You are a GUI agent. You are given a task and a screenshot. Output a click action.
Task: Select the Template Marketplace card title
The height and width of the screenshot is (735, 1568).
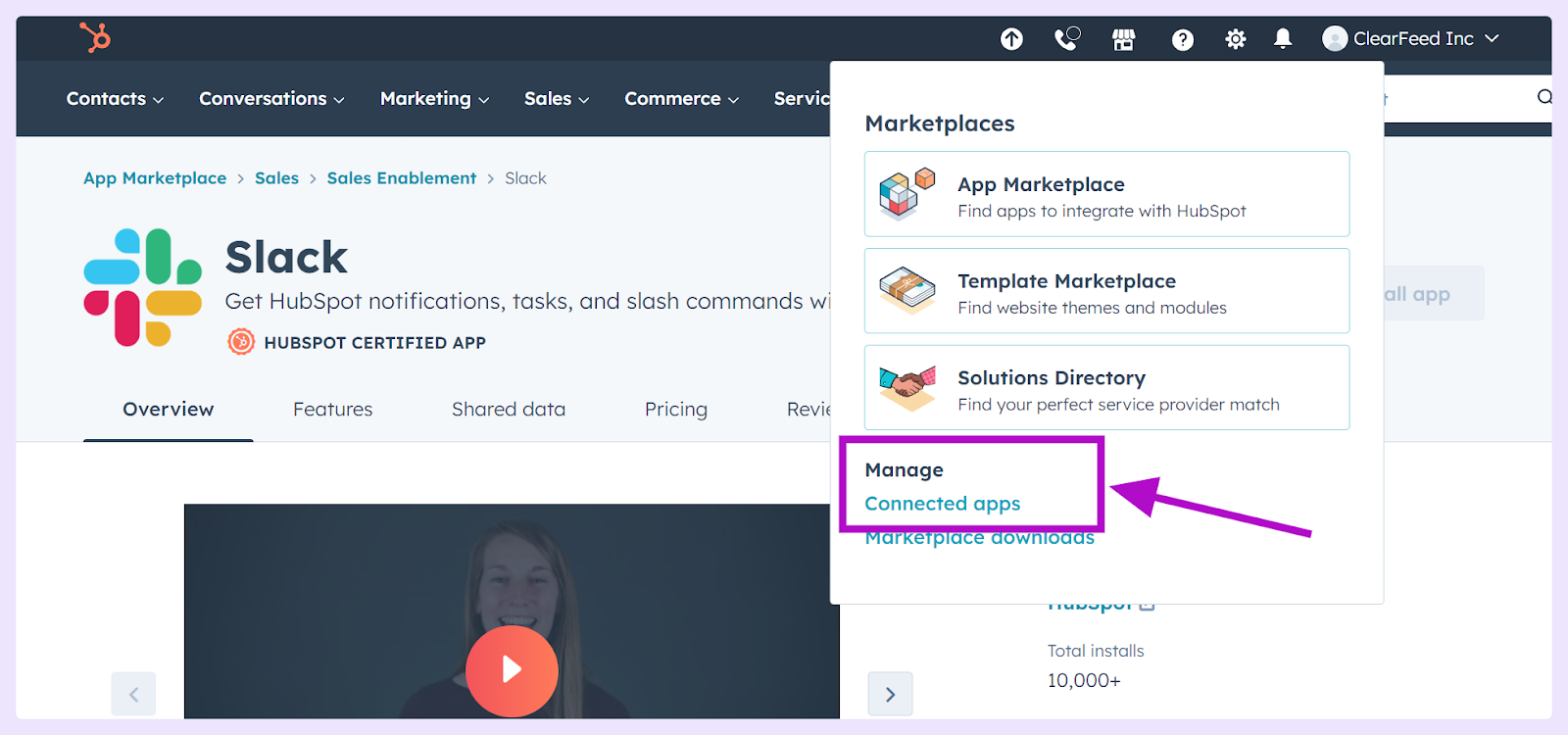tap(1066, 281)
